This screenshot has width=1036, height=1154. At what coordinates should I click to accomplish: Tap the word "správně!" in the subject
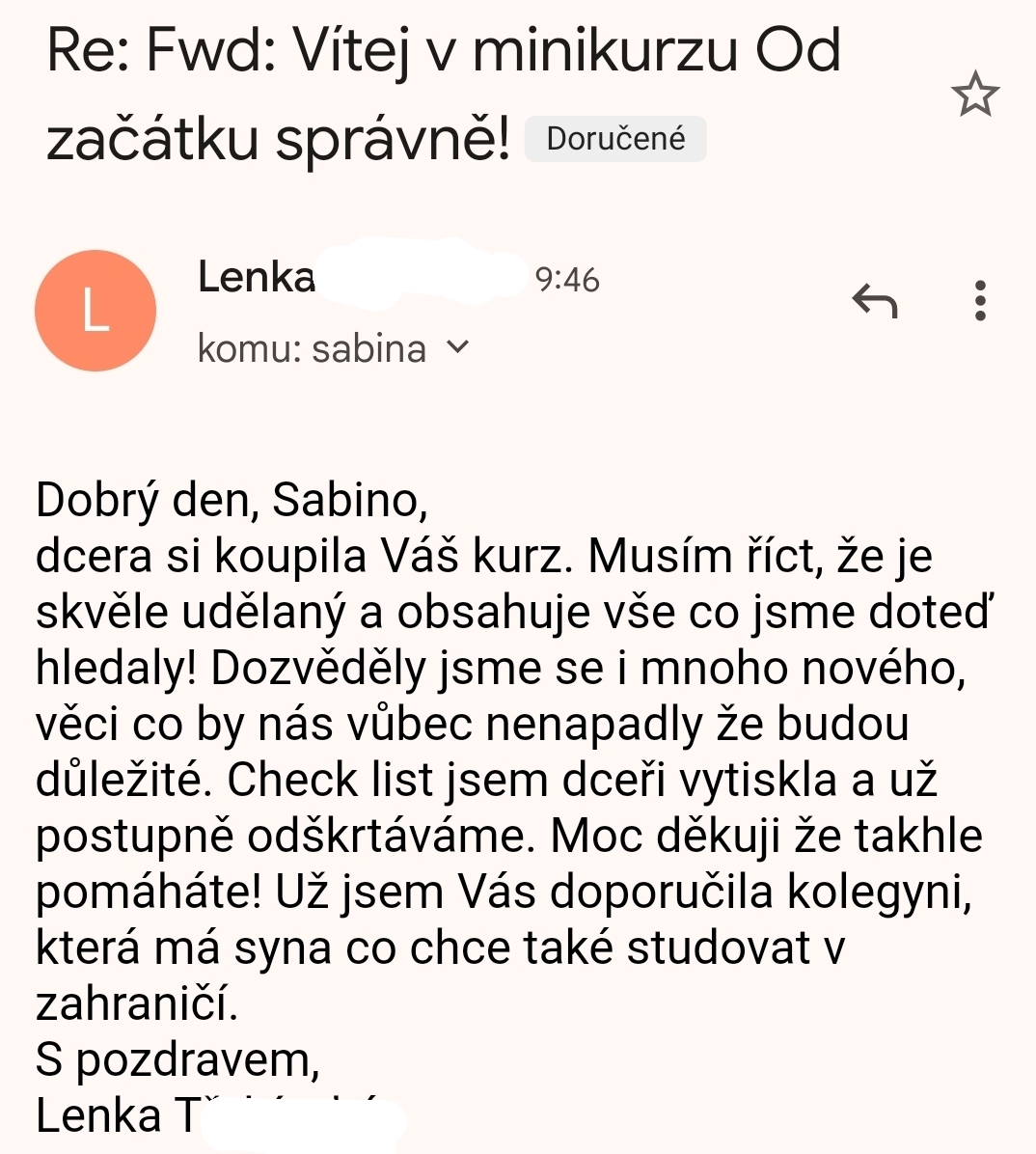click(393, 139)
